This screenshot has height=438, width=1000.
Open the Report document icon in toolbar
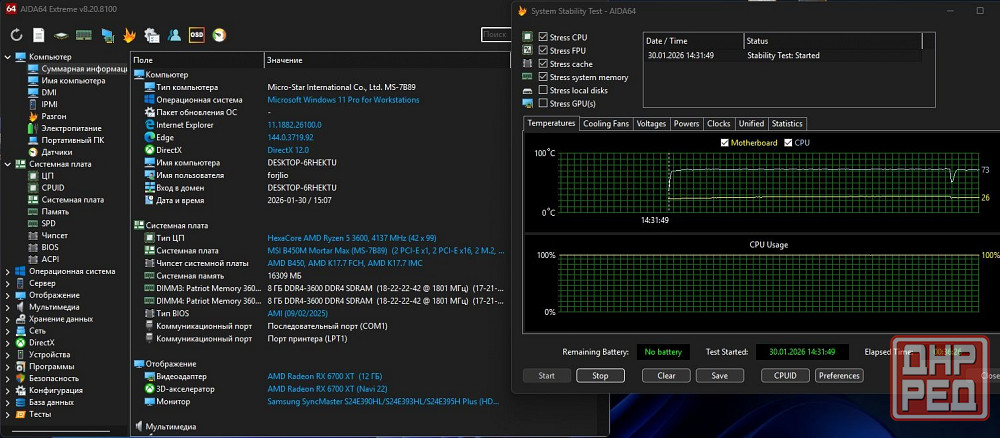40,35
